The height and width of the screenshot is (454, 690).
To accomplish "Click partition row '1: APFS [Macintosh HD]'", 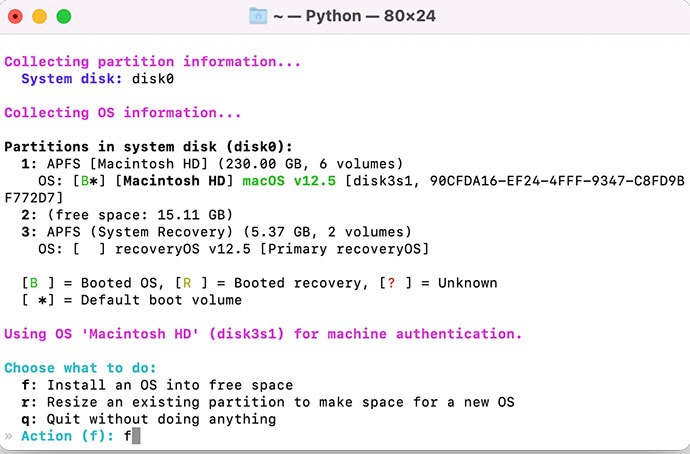I will (212, 164).
